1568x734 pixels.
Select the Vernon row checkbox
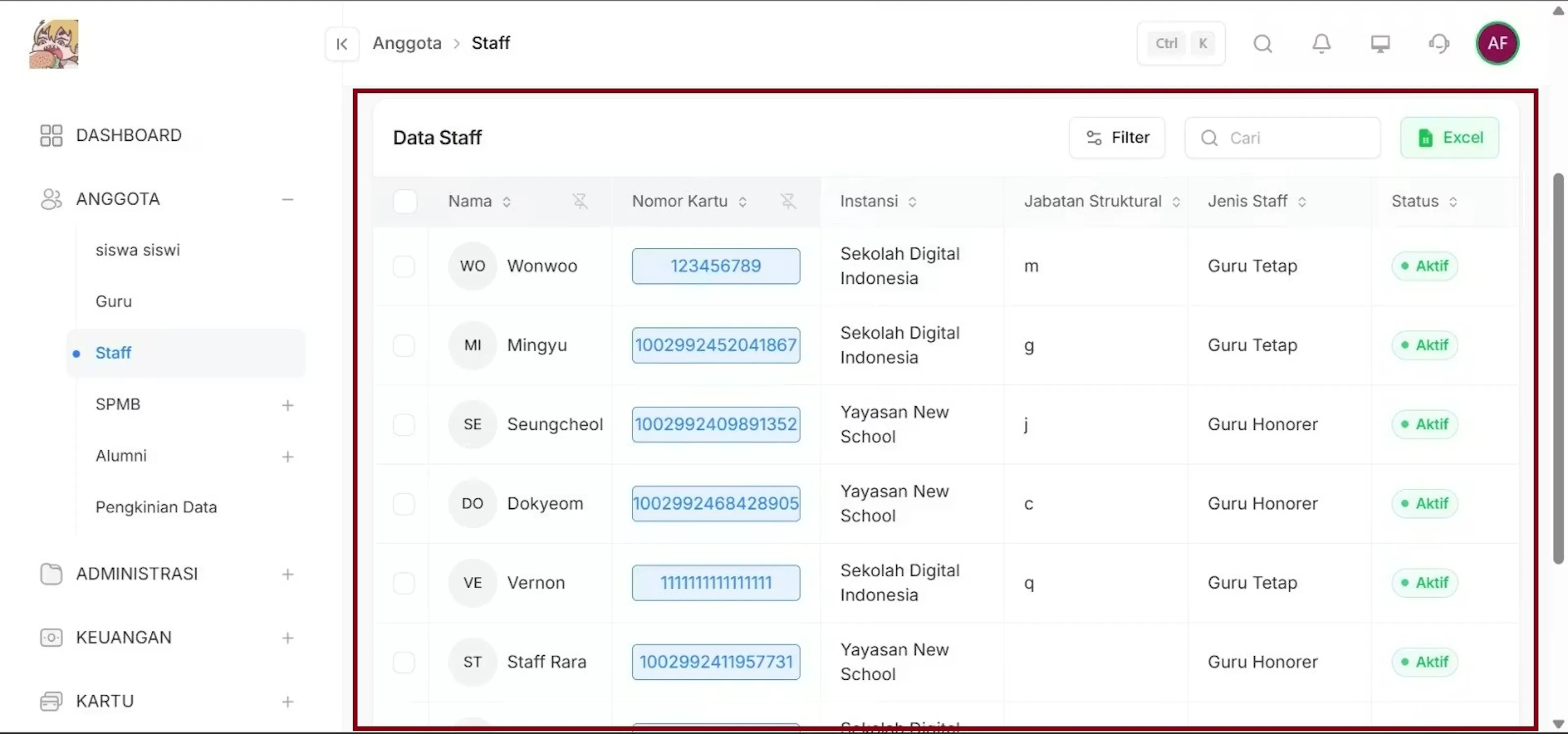403,583
